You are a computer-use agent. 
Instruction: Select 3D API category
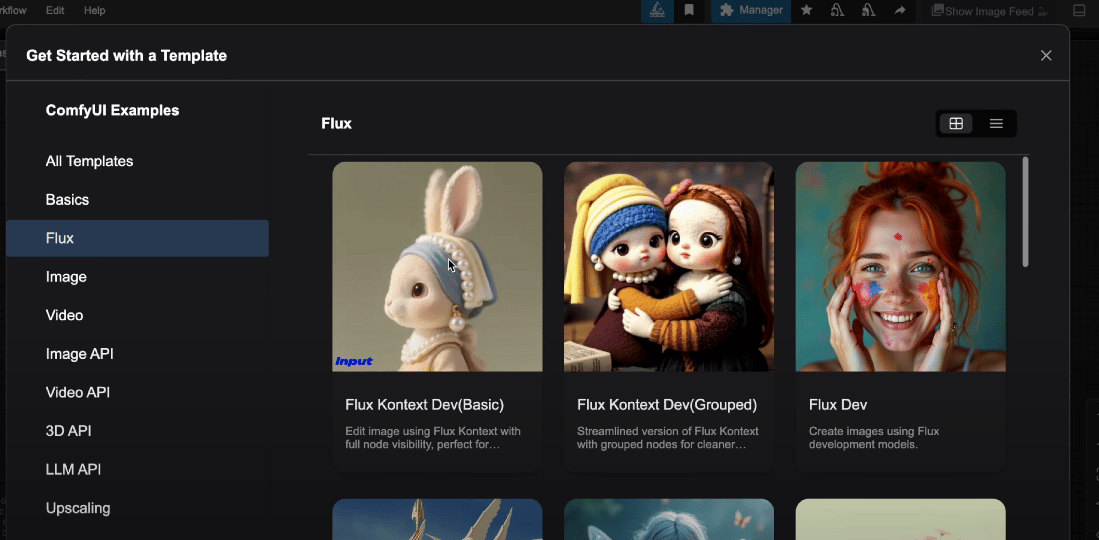[137, 431]
